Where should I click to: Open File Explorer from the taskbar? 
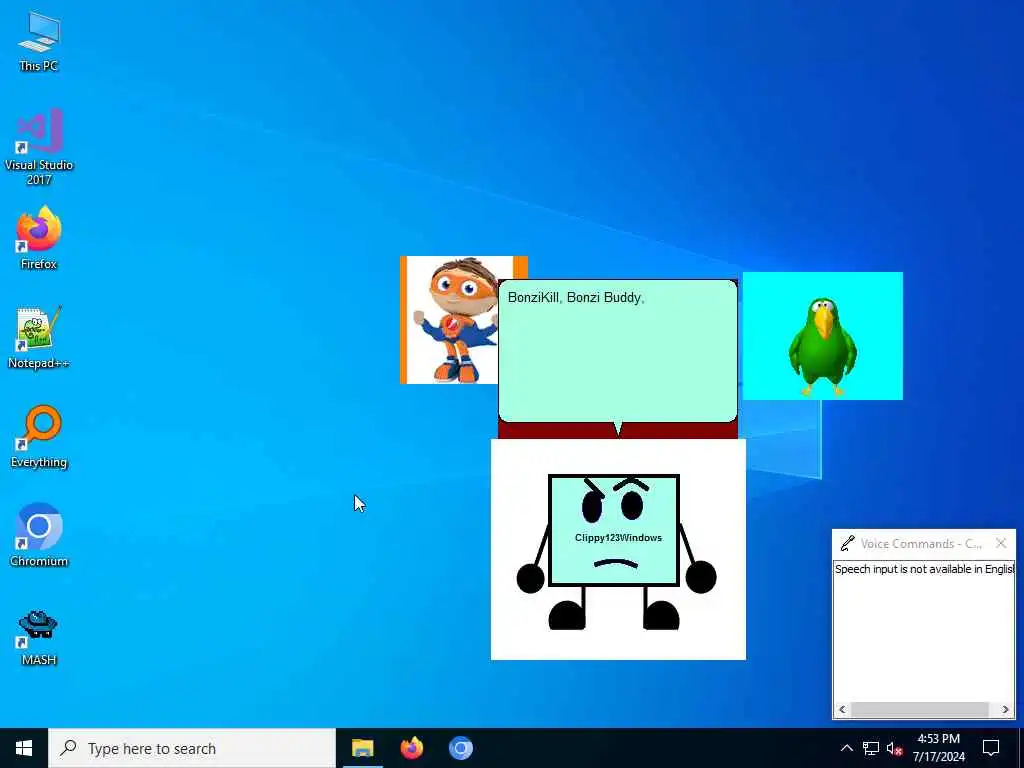coord(362,748)
